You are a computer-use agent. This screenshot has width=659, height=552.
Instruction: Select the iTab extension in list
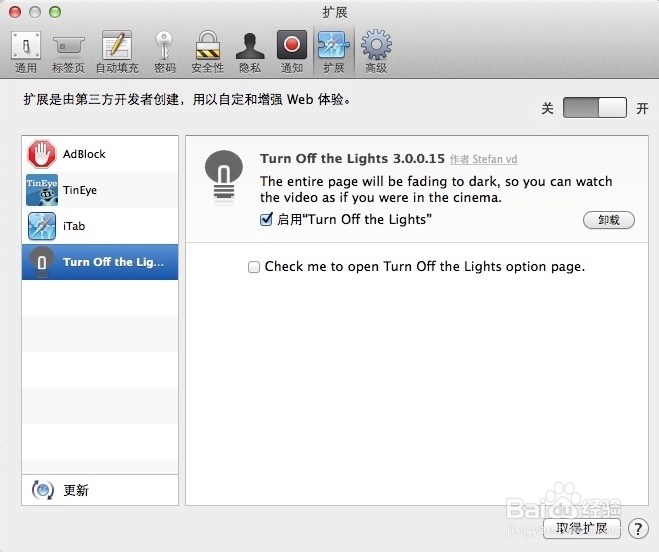click(x=100, y=226)
